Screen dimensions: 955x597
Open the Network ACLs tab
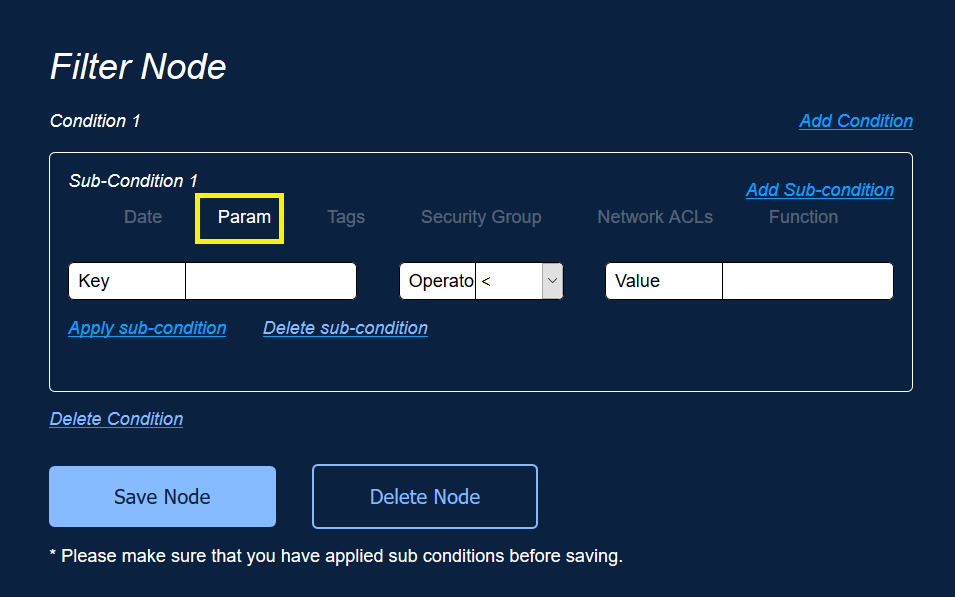click(x=655, y=217)
